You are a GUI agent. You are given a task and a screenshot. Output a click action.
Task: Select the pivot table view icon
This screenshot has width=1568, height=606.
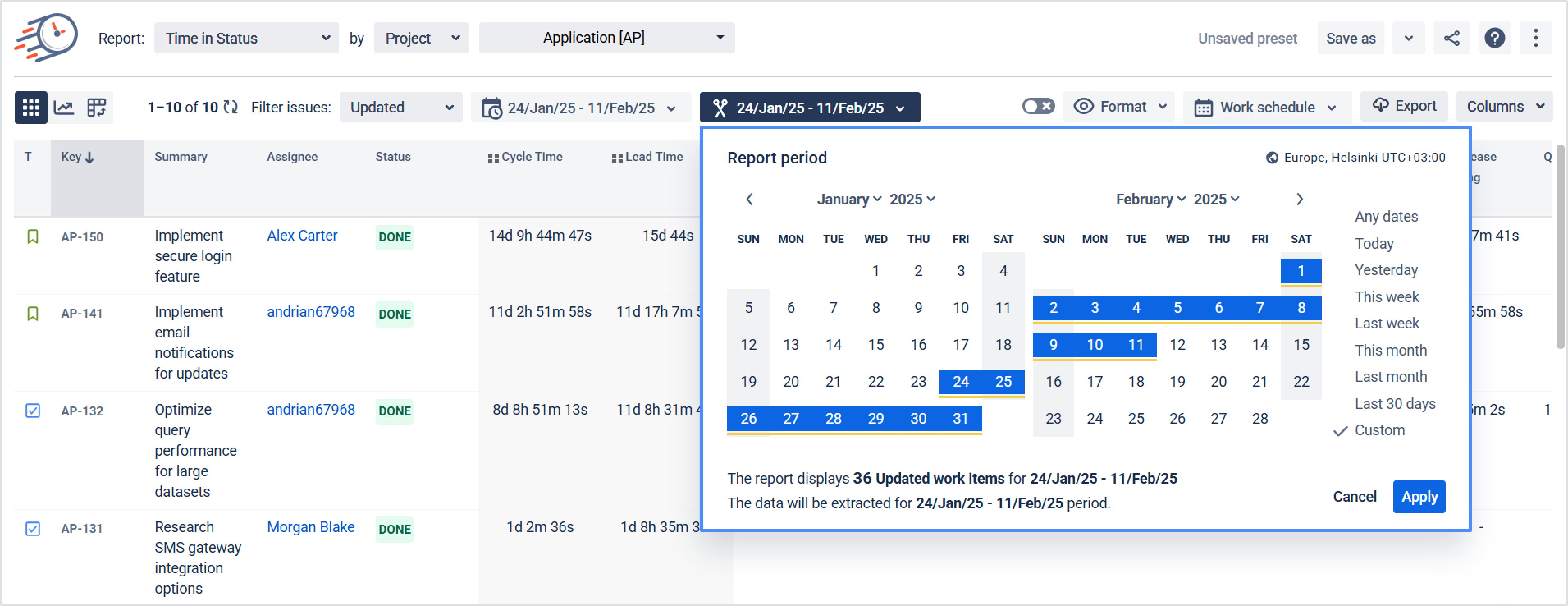tap(96, 108)
